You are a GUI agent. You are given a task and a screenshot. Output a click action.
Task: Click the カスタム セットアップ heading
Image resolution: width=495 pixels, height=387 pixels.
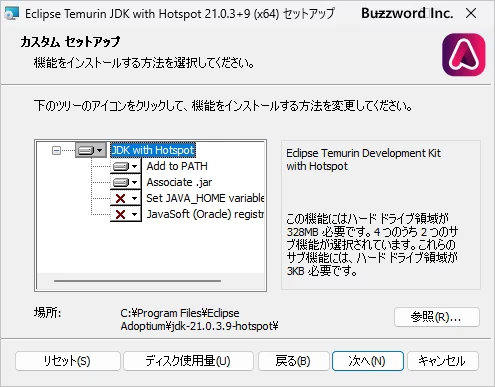[x=70, y=42]
